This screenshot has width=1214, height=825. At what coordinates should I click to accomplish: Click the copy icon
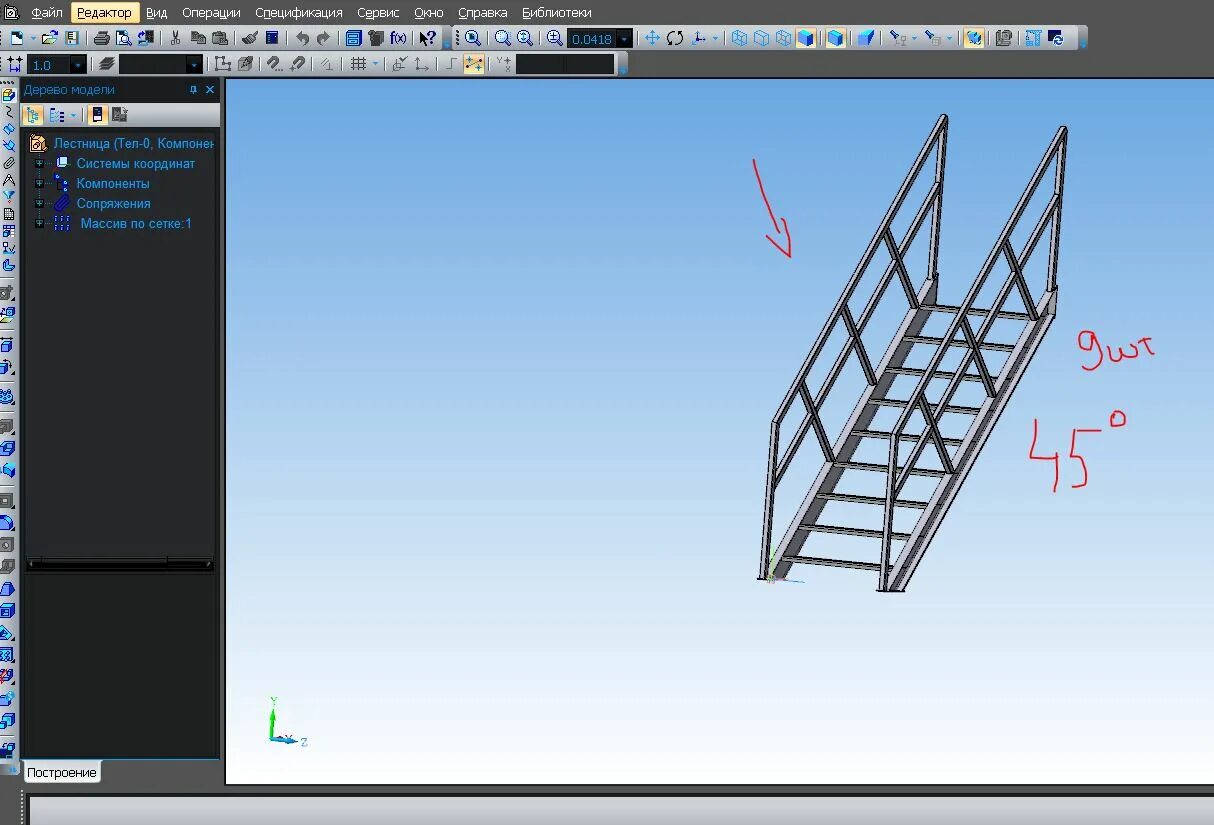[x=198, y=38]
